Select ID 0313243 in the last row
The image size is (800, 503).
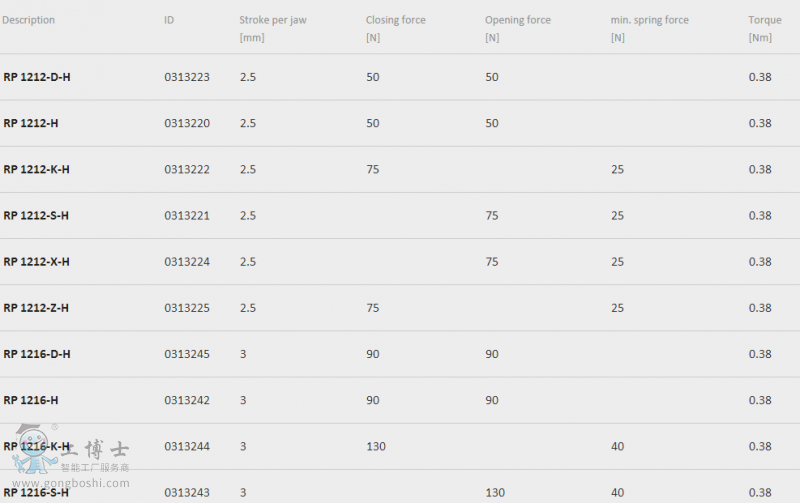187,493
